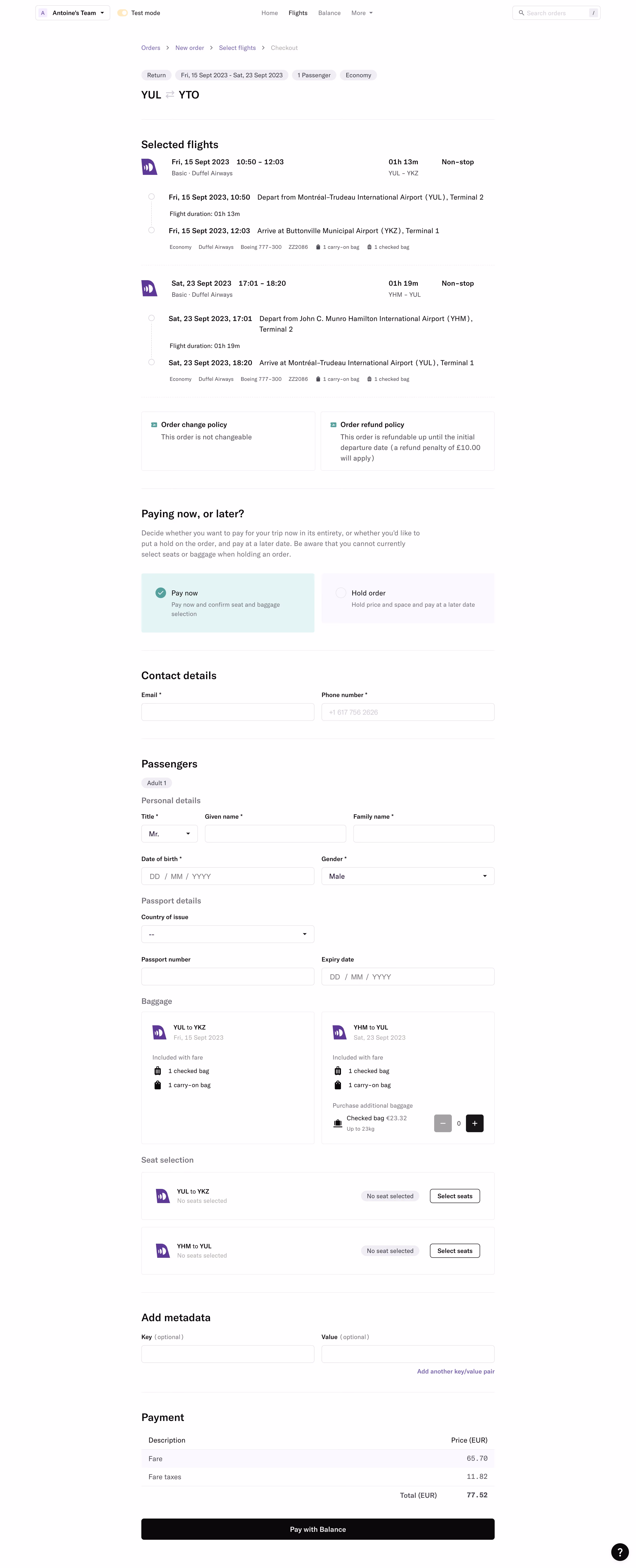
Task: Toggle the Test mode switch
Action: tap(122, 13)
